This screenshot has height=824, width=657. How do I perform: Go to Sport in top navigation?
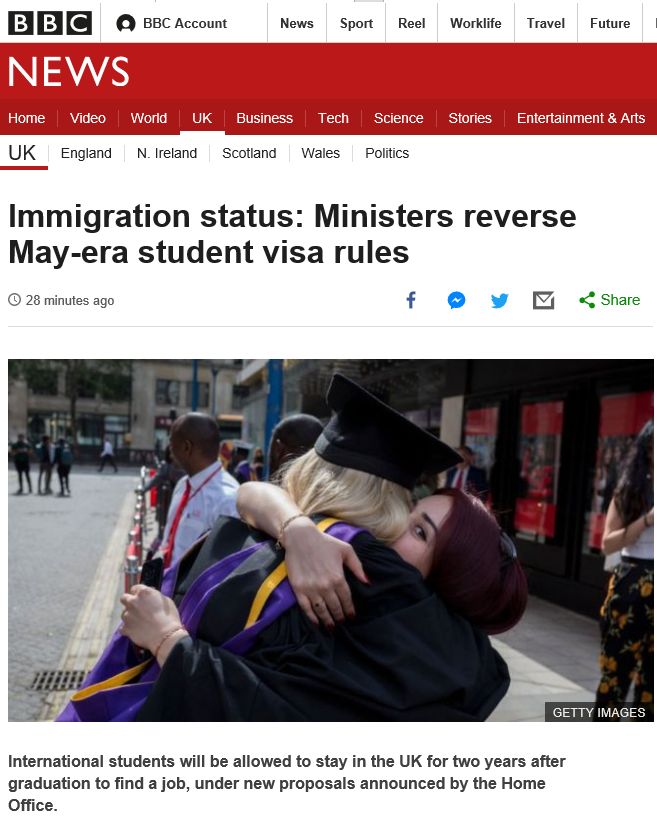[x=356, y=24]
